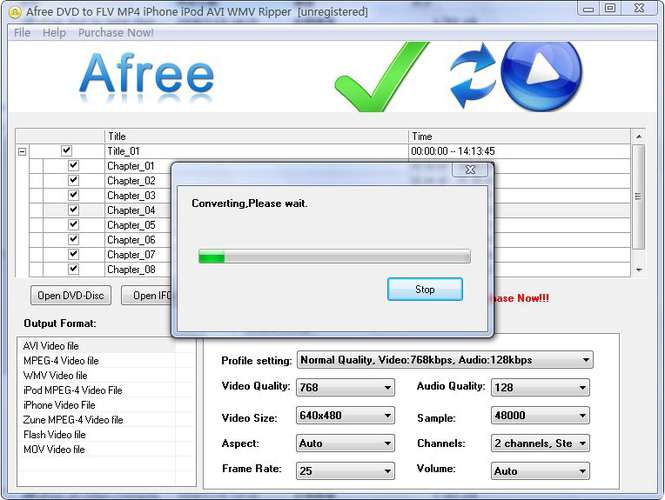665x500 pixels.
Task: Click the blue play sphere icon
Action: (542, 75)
